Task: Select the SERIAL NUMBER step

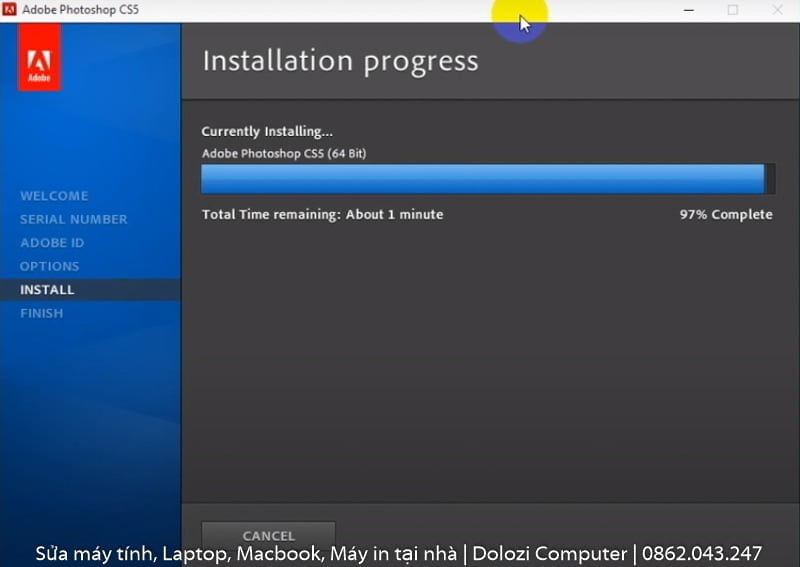Action: click(x=73, y=219)
